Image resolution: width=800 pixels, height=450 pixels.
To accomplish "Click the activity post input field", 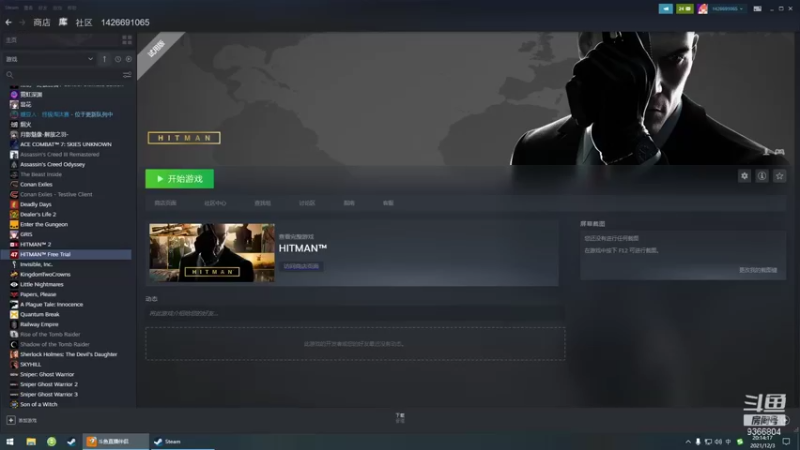I will [x=355, y=313].
